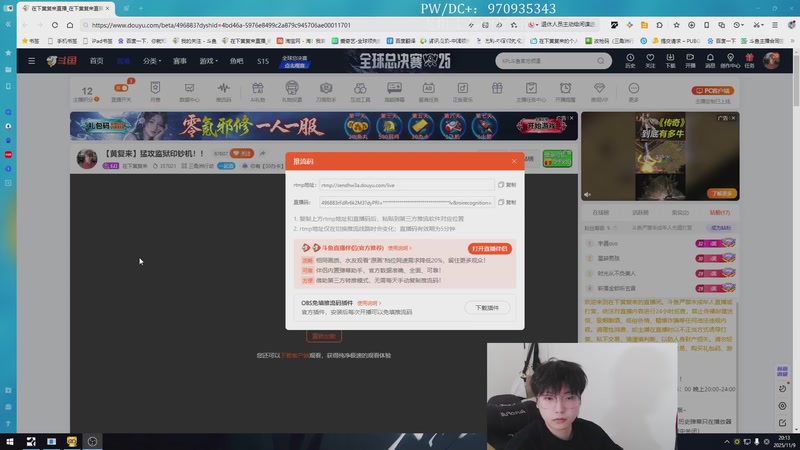Copy the rtmp address
Screen dimensions: 800x450
click(507, 185)
